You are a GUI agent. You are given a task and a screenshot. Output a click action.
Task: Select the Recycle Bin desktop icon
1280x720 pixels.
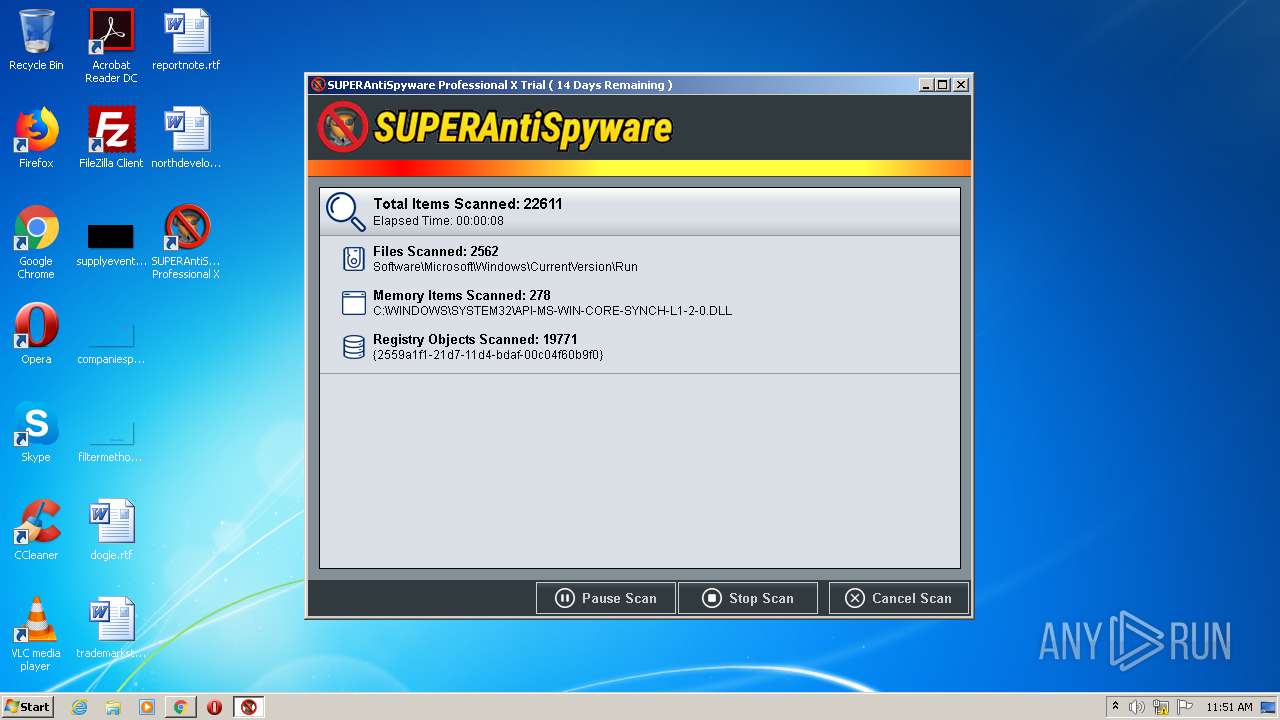click(x=36, y=40)
